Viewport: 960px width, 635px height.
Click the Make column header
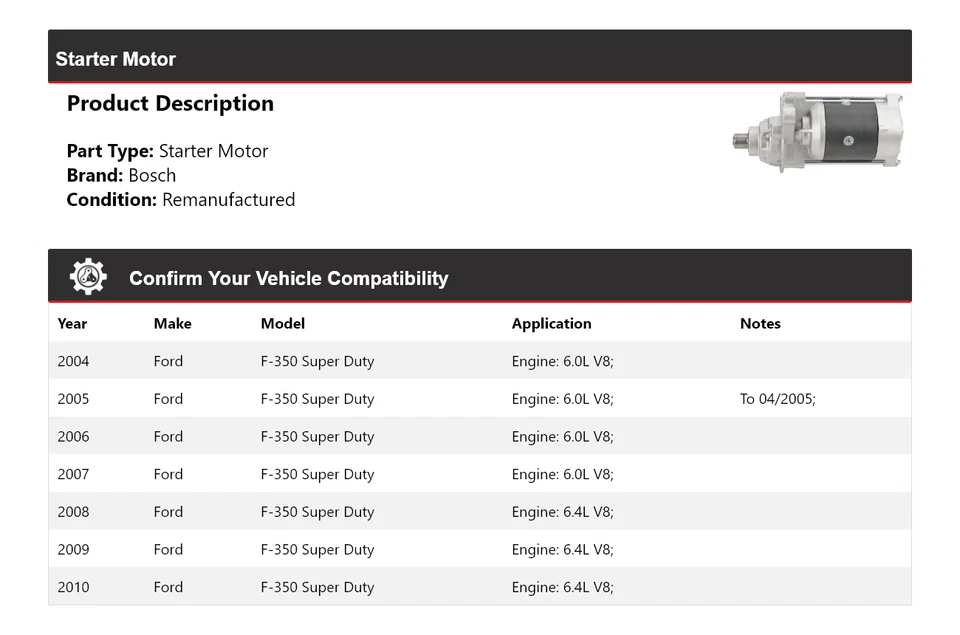point(172,323)
